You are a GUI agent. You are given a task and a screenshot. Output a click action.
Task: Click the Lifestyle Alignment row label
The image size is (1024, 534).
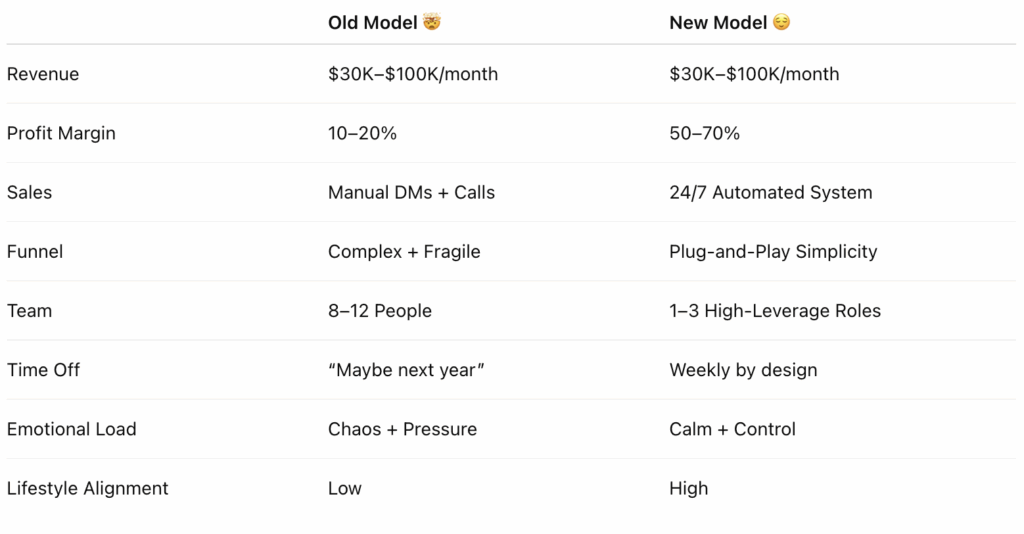pyautogui.click(x=88, y=488)
